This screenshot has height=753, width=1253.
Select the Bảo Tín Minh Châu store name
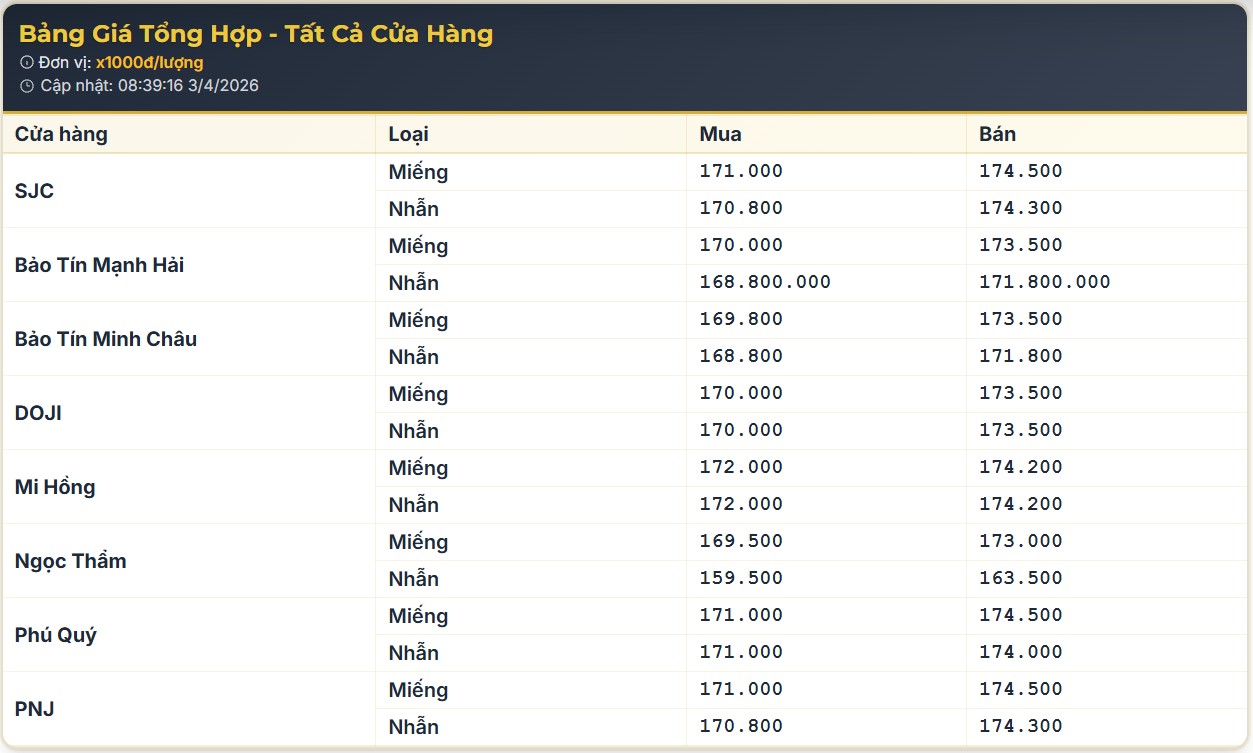[106, 339]
